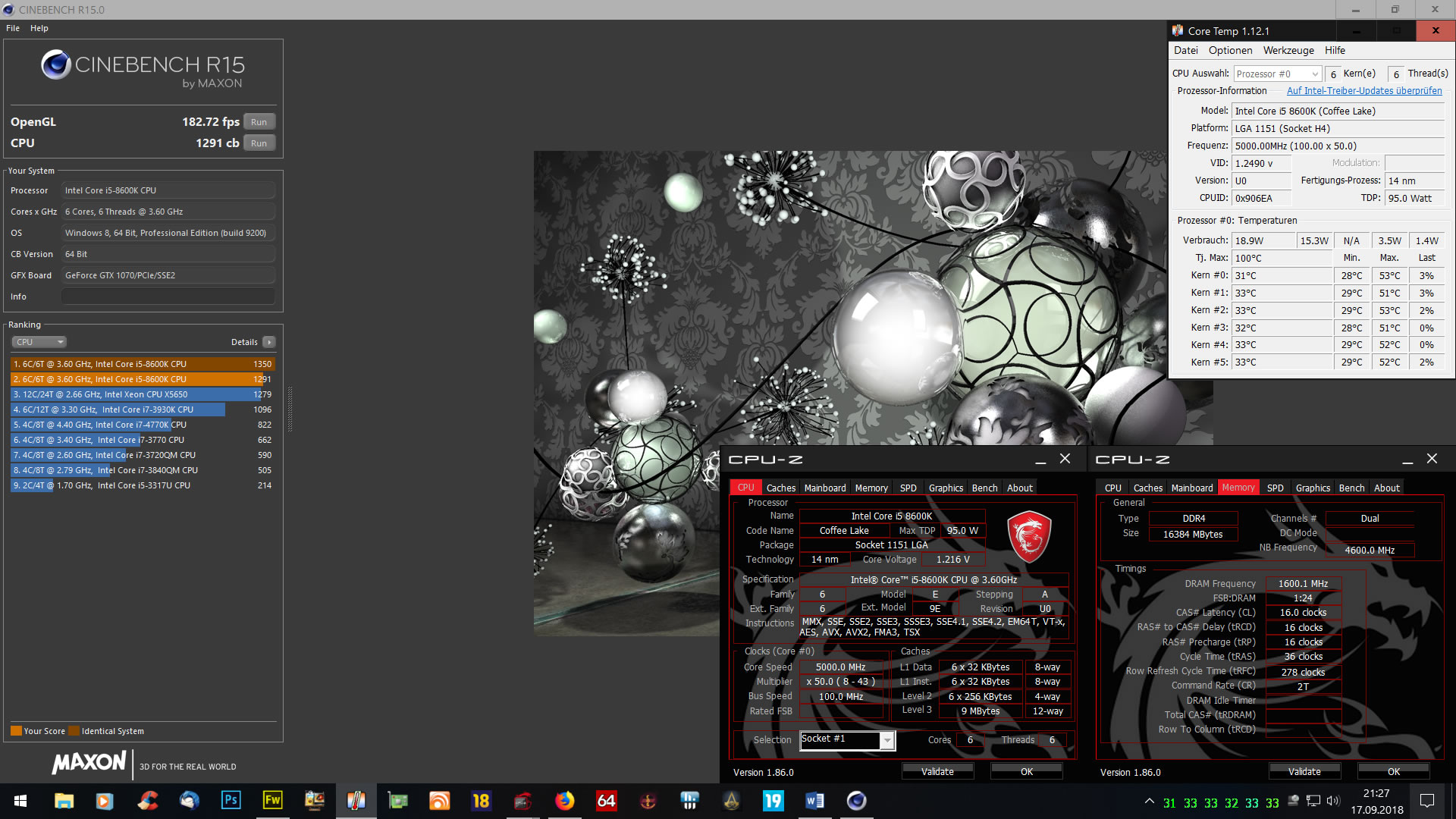Open Graphics tab in left CPU-Z
Image resolution: width=1456 pixels, height=819 pixels.
tap(946, 488)
